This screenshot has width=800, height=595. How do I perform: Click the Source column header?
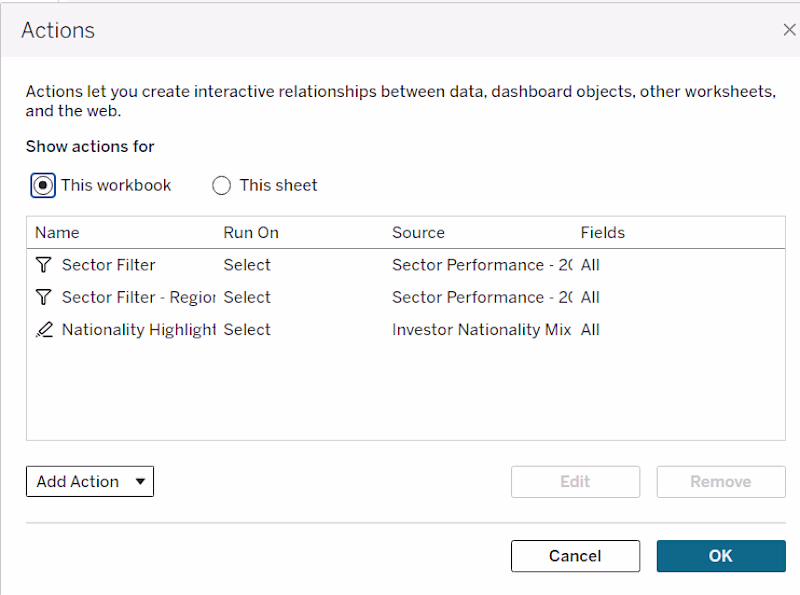[418, 233]
